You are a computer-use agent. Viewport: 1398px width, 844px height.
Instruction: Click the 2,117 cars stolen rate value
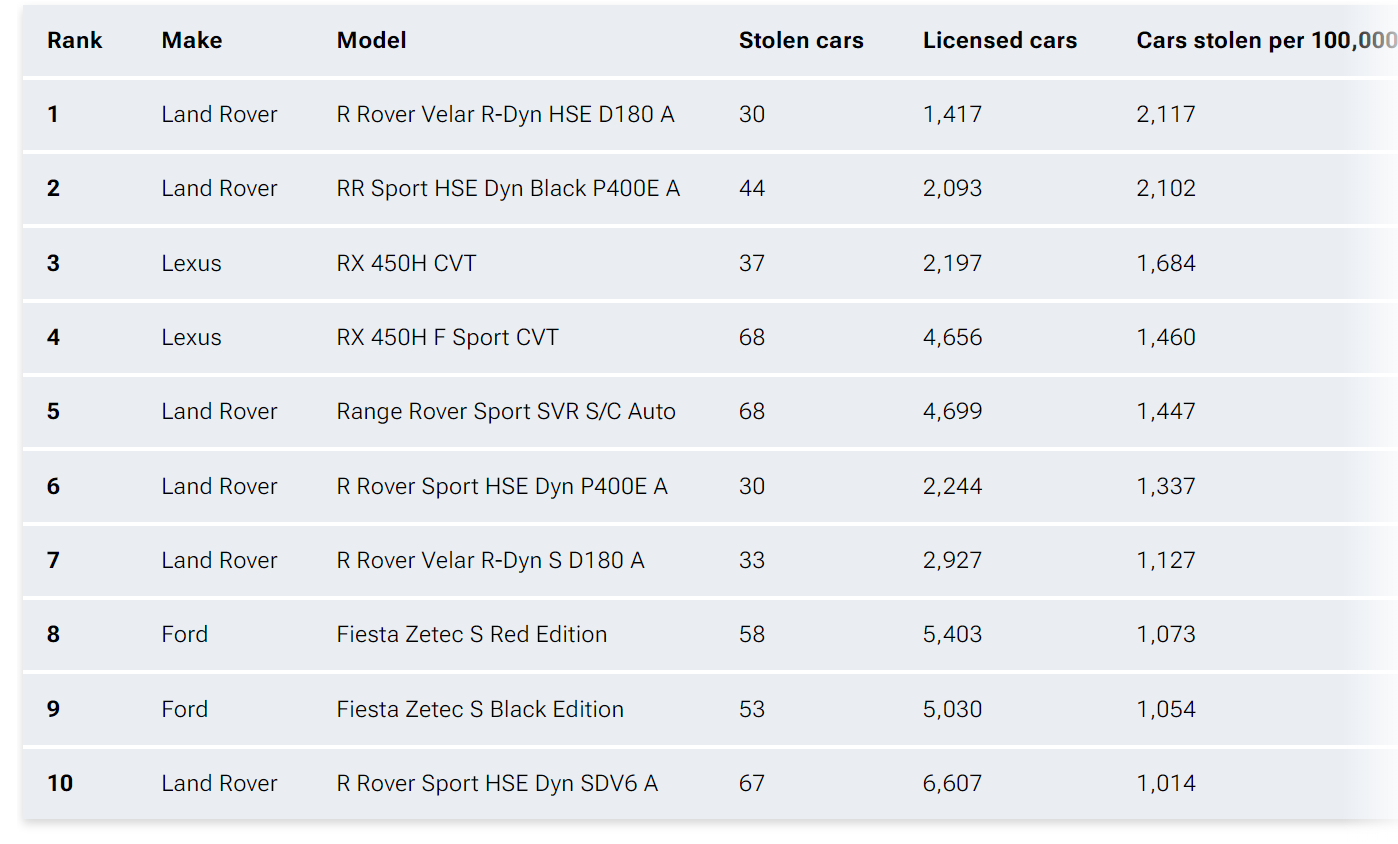pos(1166,115)
